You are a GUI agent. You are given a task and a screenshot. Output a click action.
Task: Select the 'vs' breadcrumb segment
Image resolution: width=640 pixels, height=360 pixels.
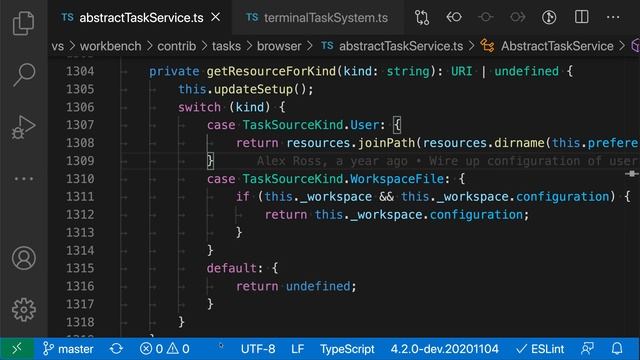pos(58,46)
